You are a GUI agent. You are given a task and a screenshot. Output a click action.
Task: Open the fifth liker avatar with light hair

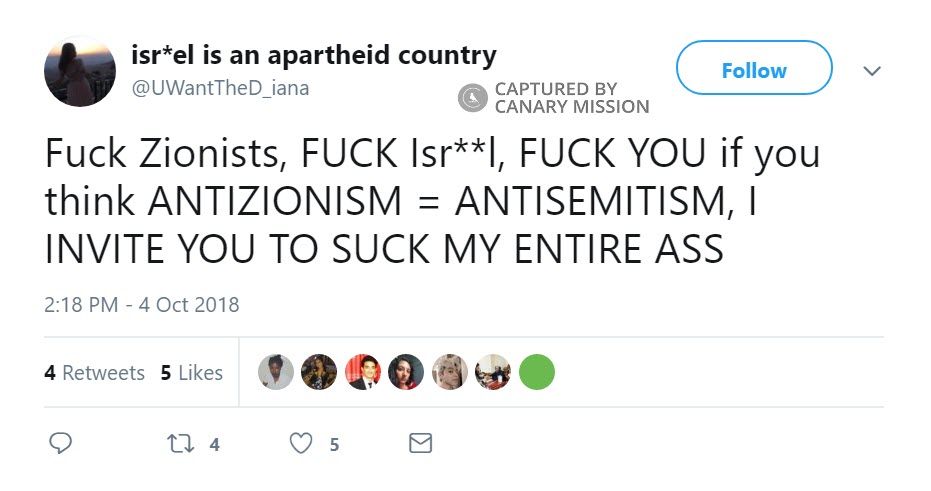pos(450,372)
